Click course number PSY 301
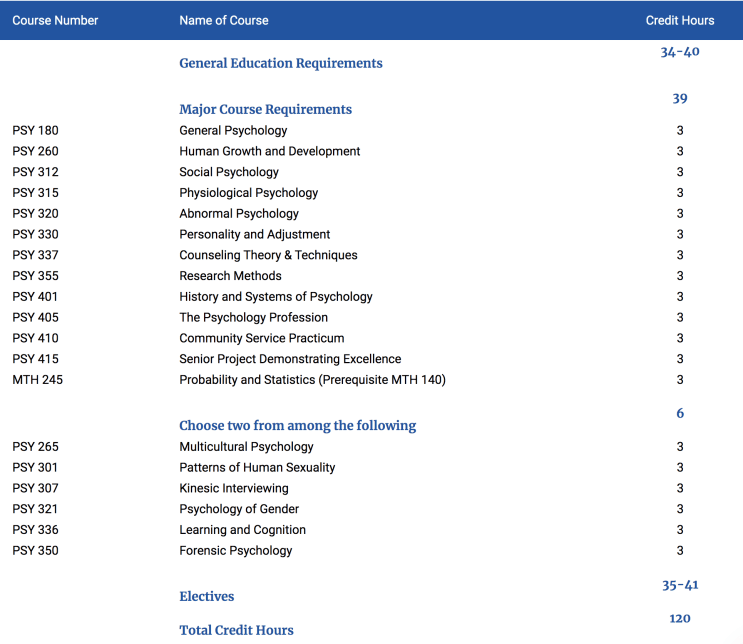 click(35, 468)
